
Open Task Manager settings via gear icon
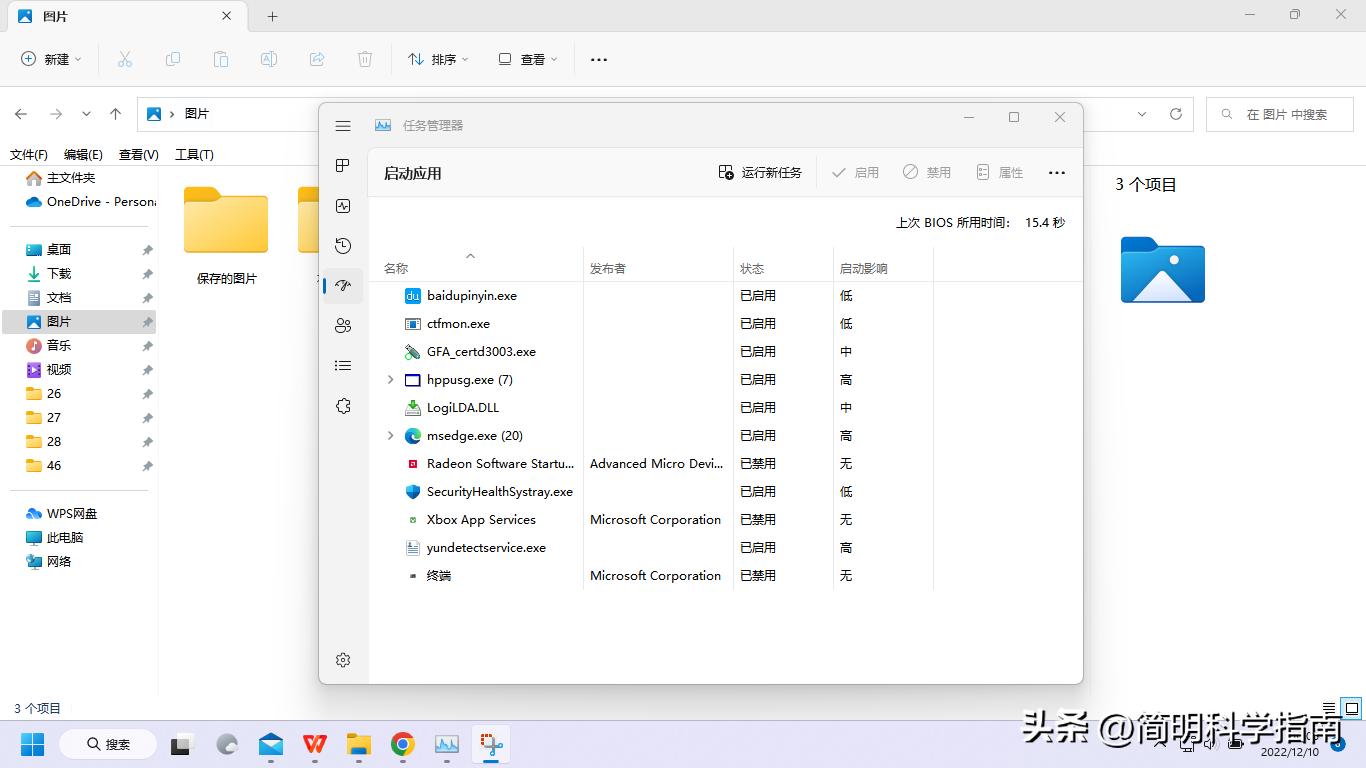[x=343, y=659]
